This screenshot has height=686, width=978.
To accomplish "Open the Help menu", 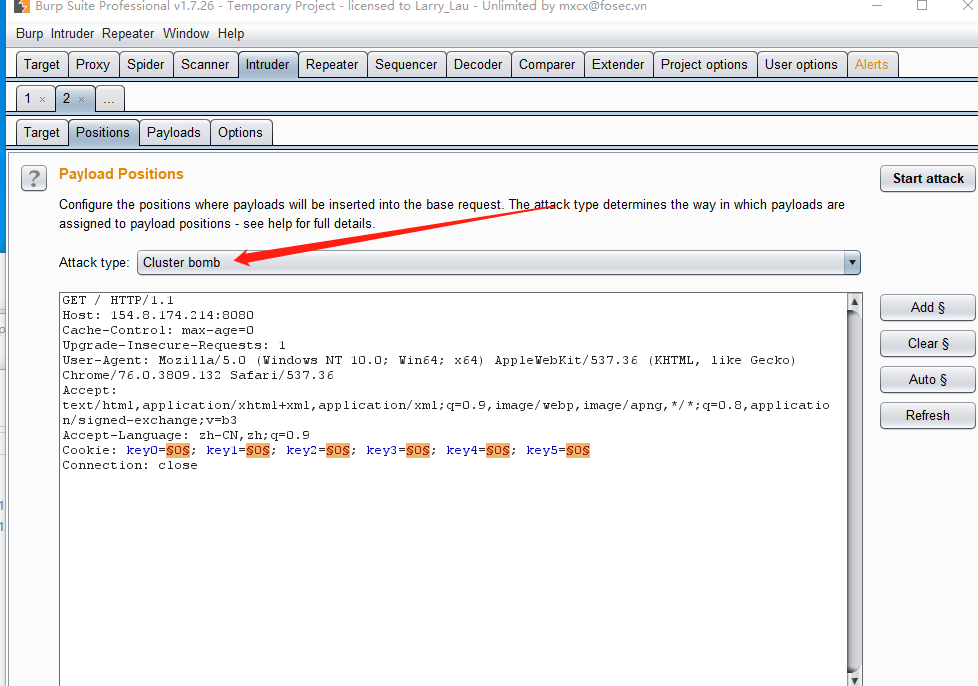I will (231, 34).
